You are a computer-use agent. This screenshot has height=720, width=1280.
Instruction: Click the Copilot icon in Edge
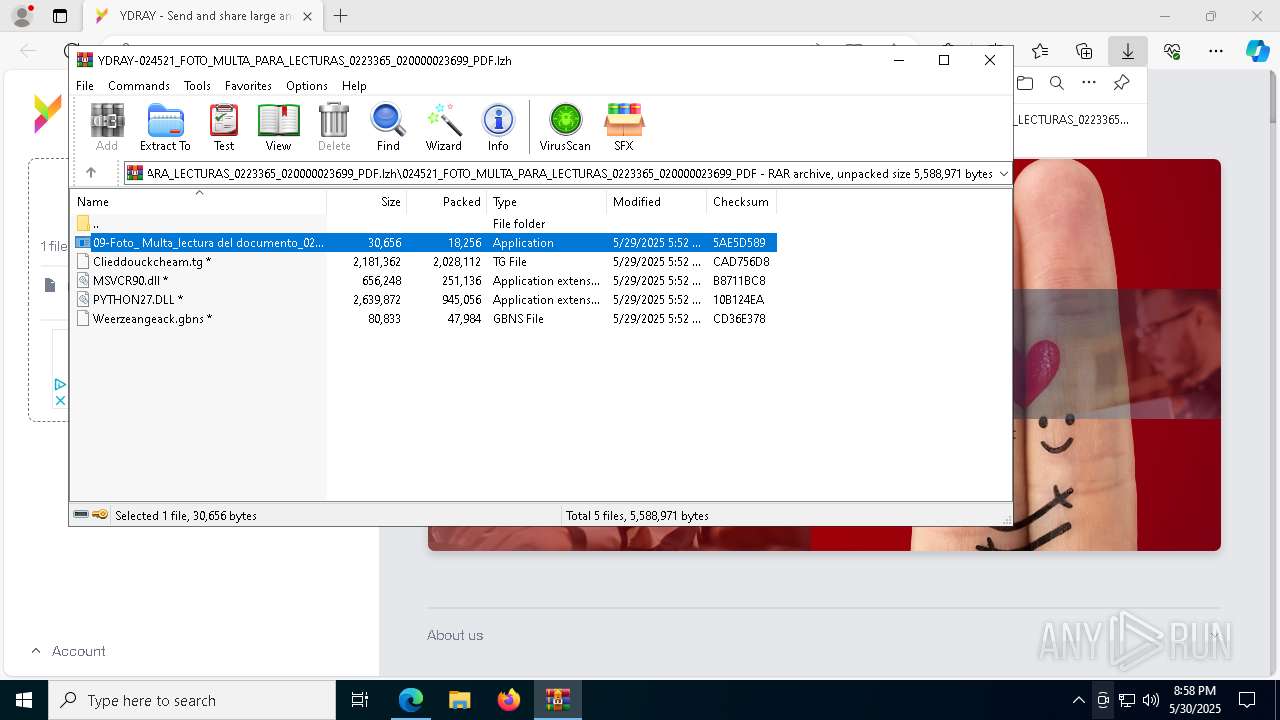(x=1257, y=51)
